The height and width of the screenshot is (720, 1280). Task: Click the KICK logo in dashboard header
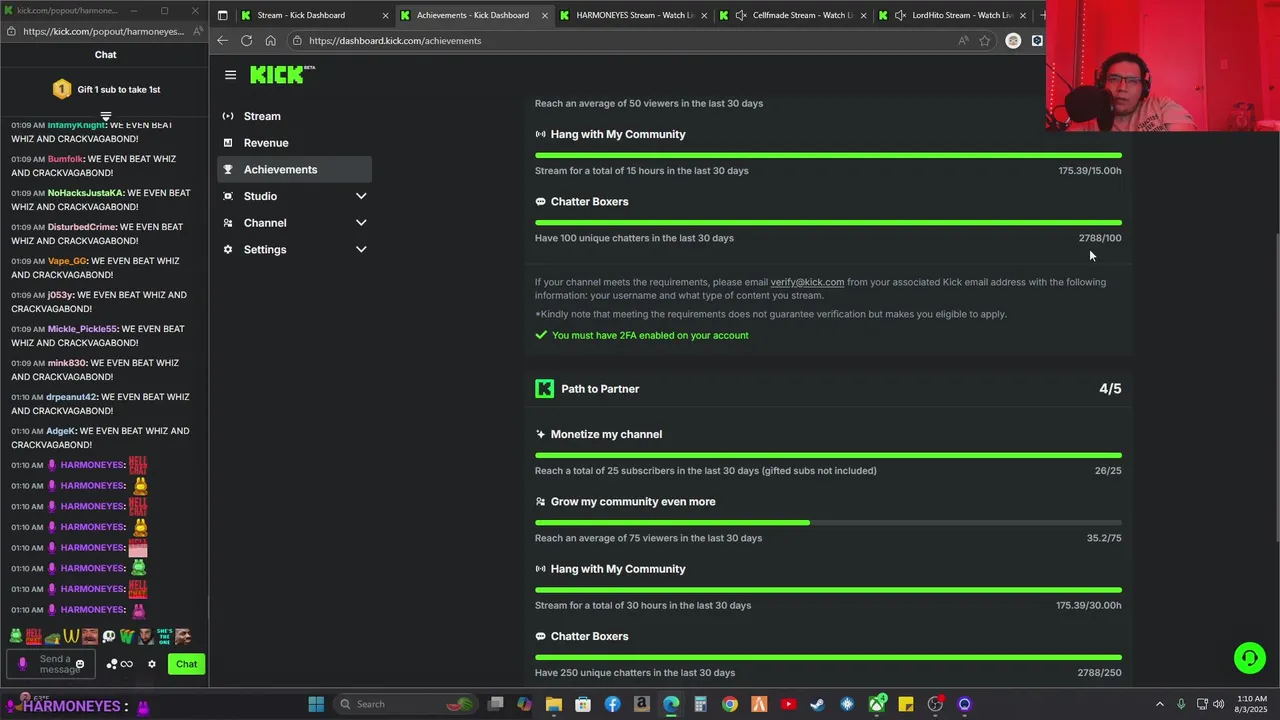point(282,75)
